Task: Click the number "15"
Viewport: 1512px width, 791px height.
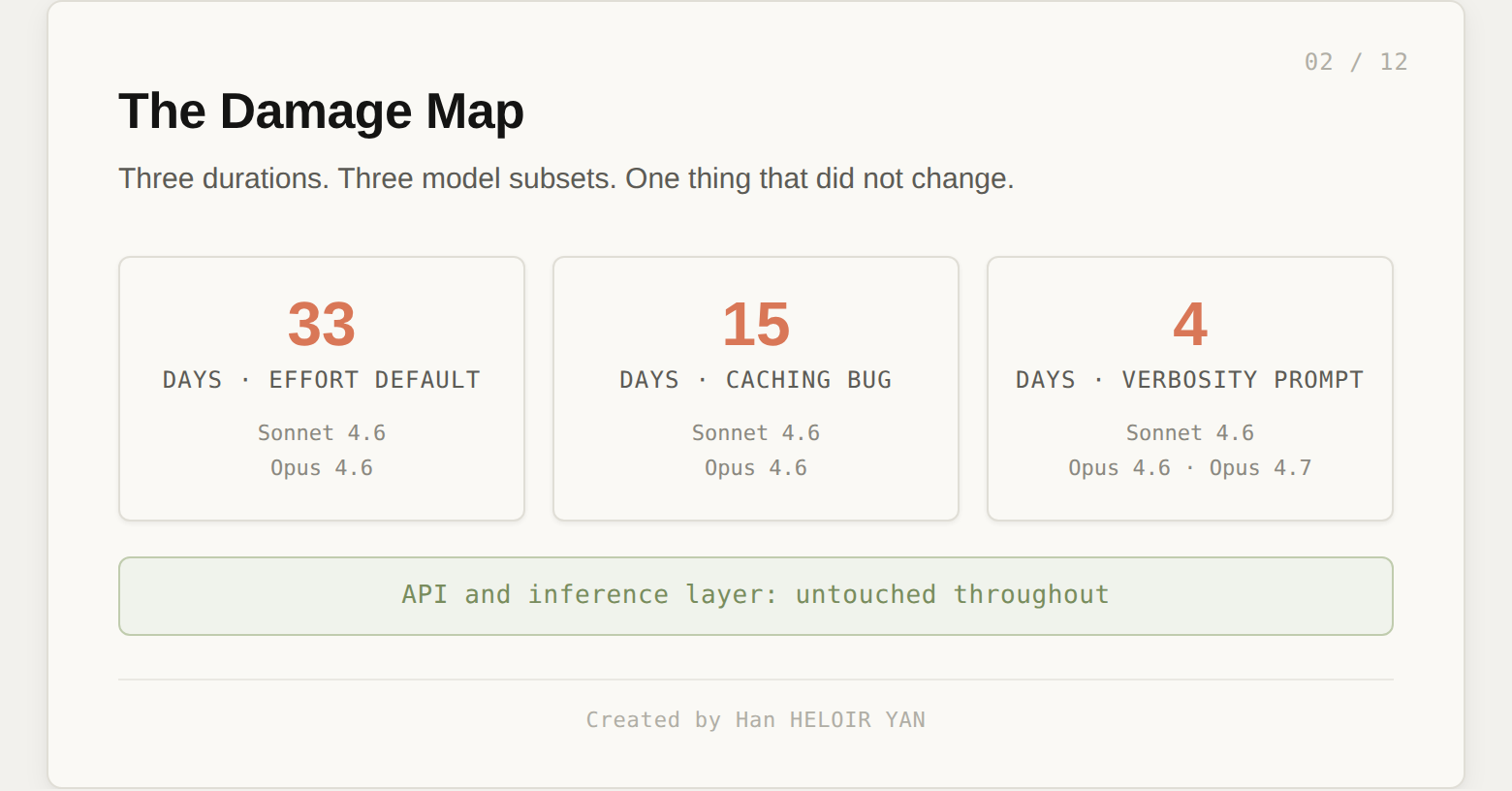Action: (756, 324)
